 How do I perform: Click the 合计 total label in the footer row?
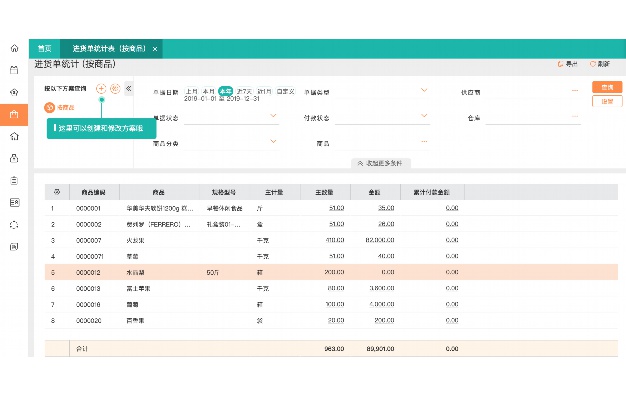pyautogui.click(x=82, y=349)
